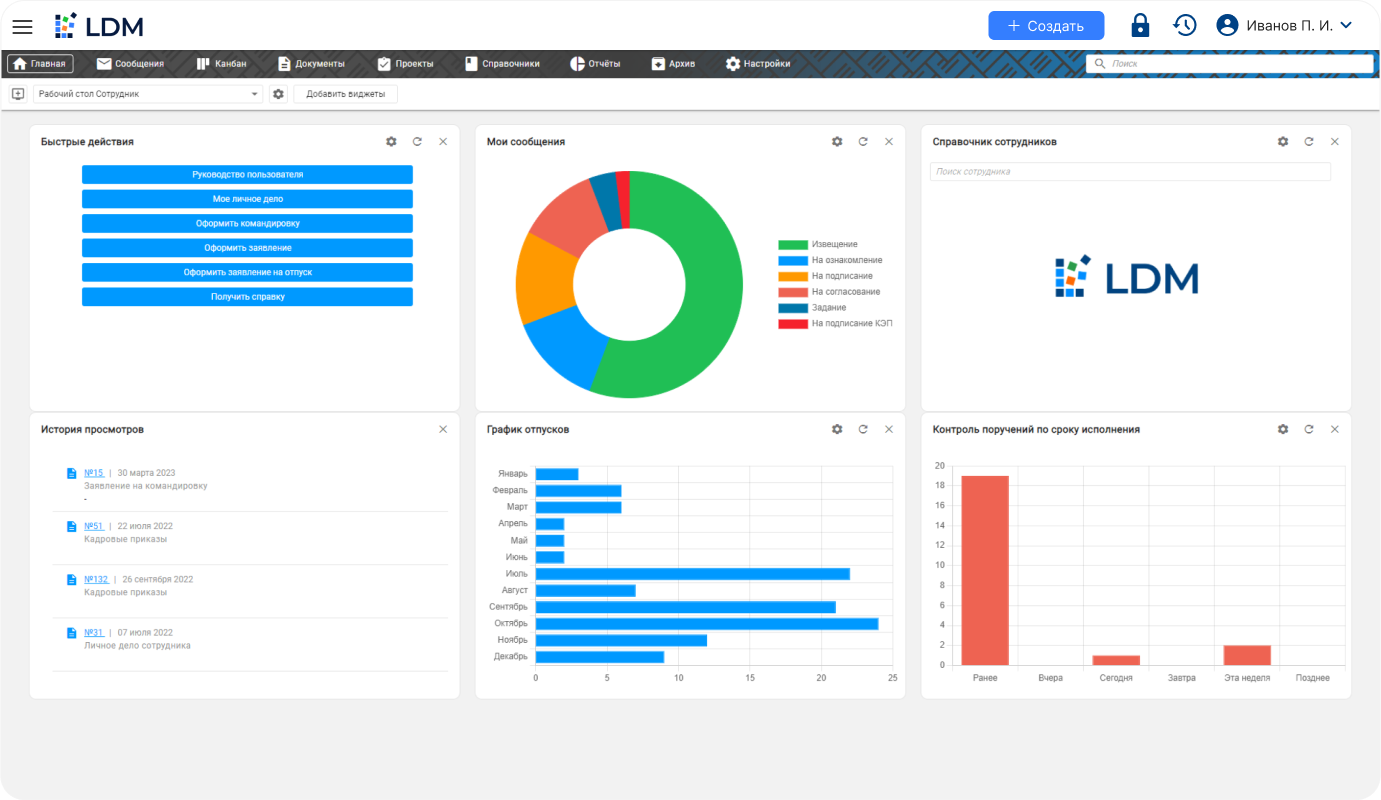
Task: Focus the top Поиск search field
Action: pyautogui.click(x=1229, y=64)
